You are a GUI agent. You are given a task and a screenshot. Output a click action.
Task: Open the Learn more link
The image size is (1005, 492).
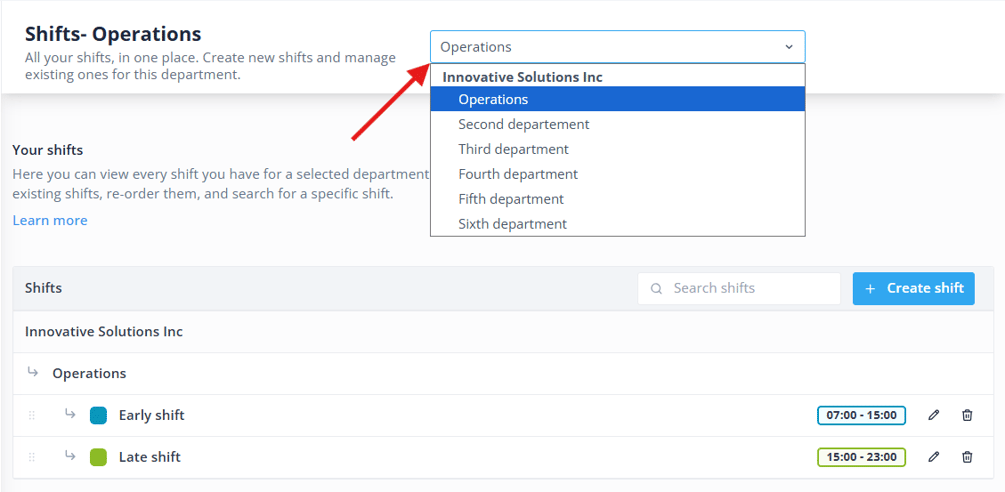click(50, 220)
